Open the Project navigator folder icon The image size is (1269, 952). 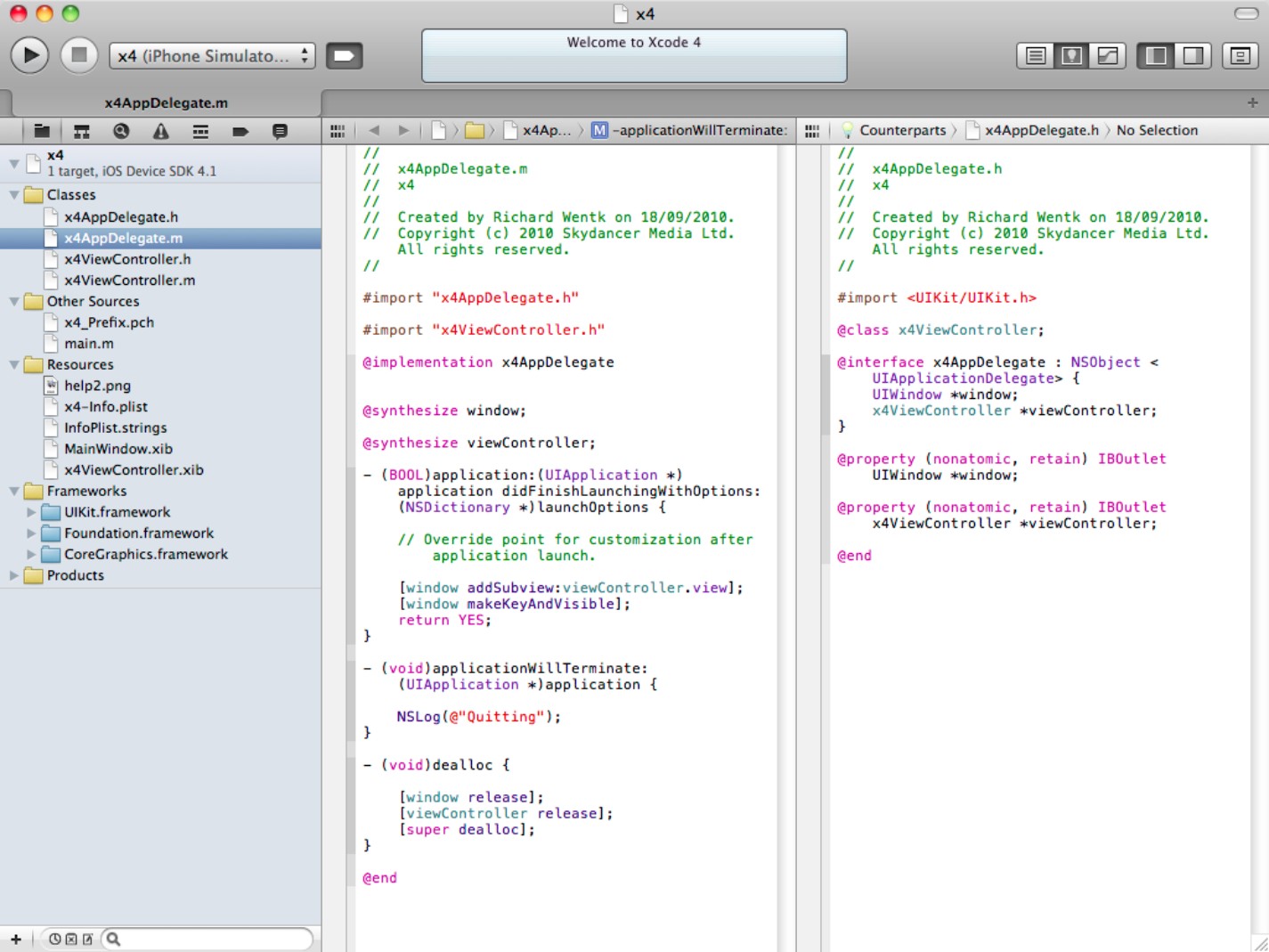(42, 131)
